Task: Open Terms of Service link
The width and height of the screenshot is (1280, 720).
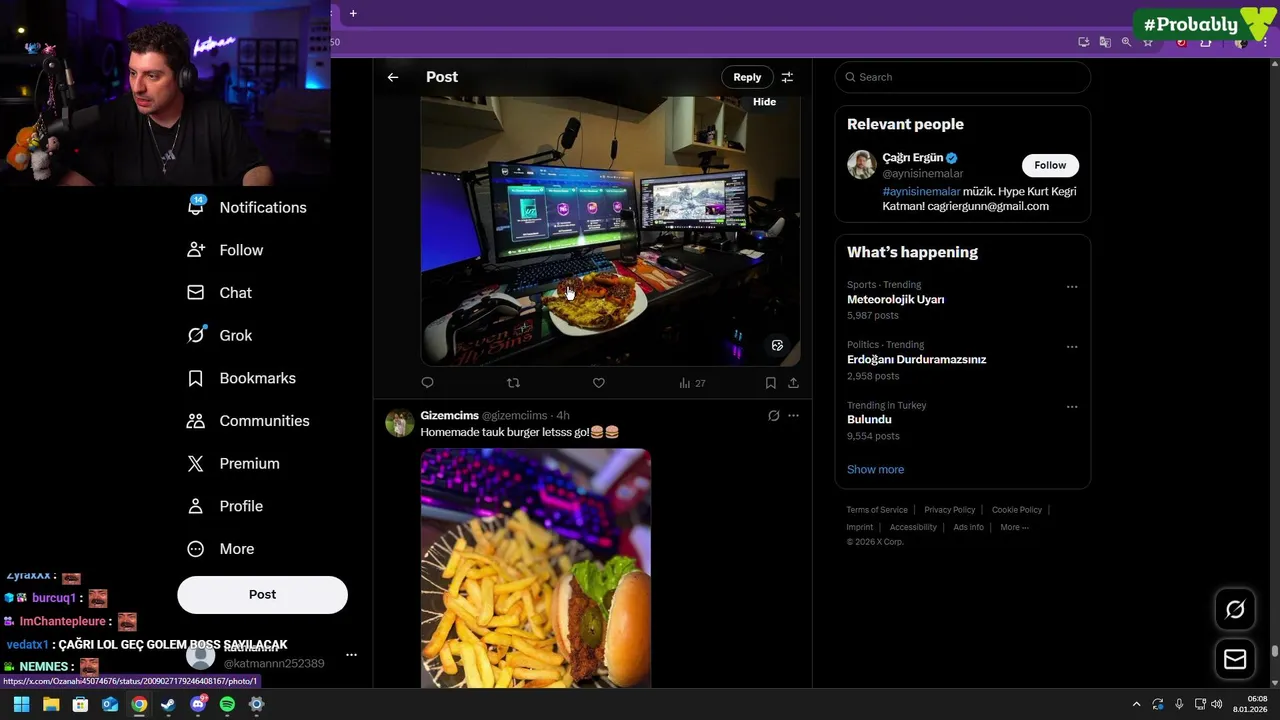Action: coord(877,510)
